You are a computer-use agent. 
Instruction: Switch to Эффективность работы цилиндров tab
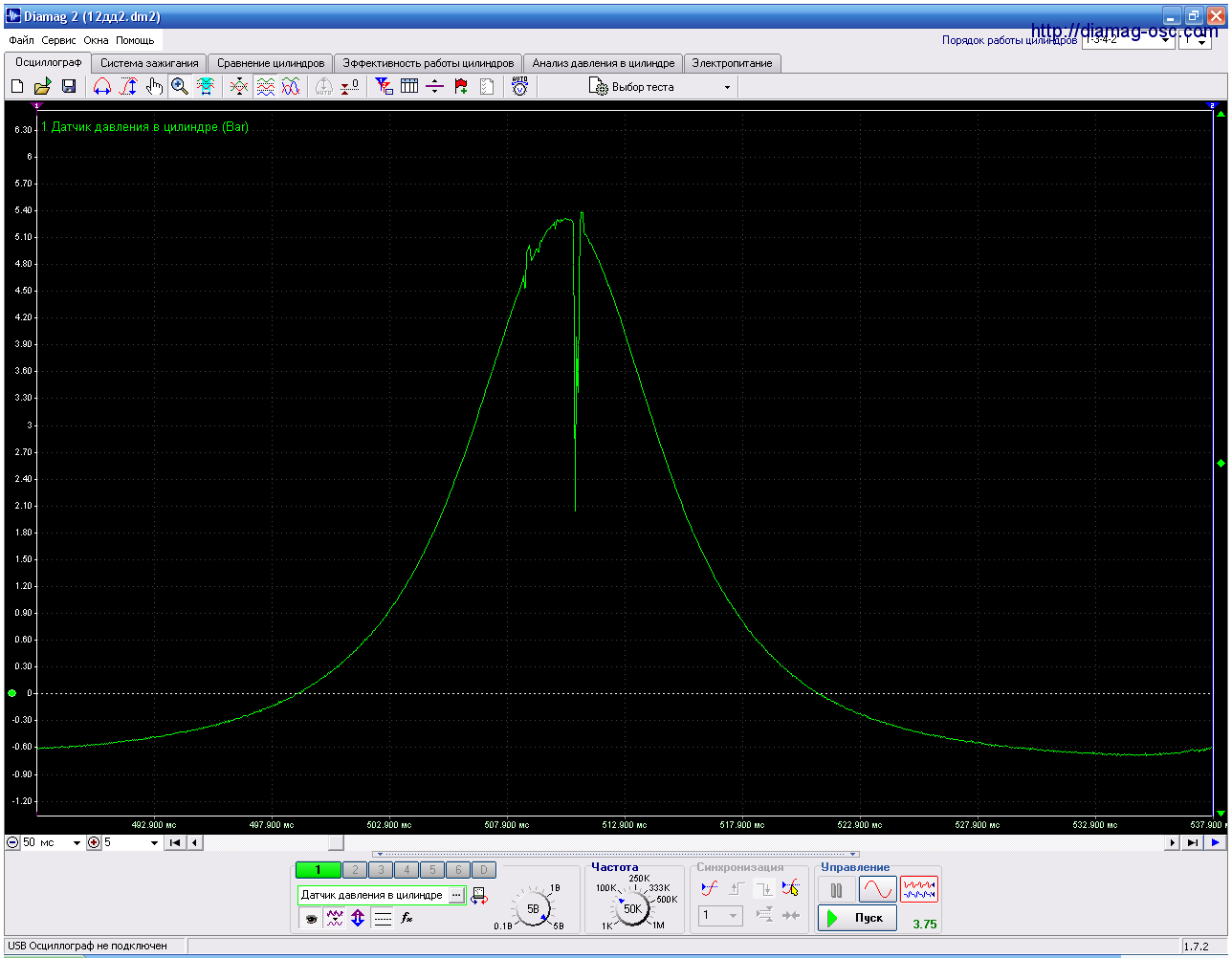(429, 63)
